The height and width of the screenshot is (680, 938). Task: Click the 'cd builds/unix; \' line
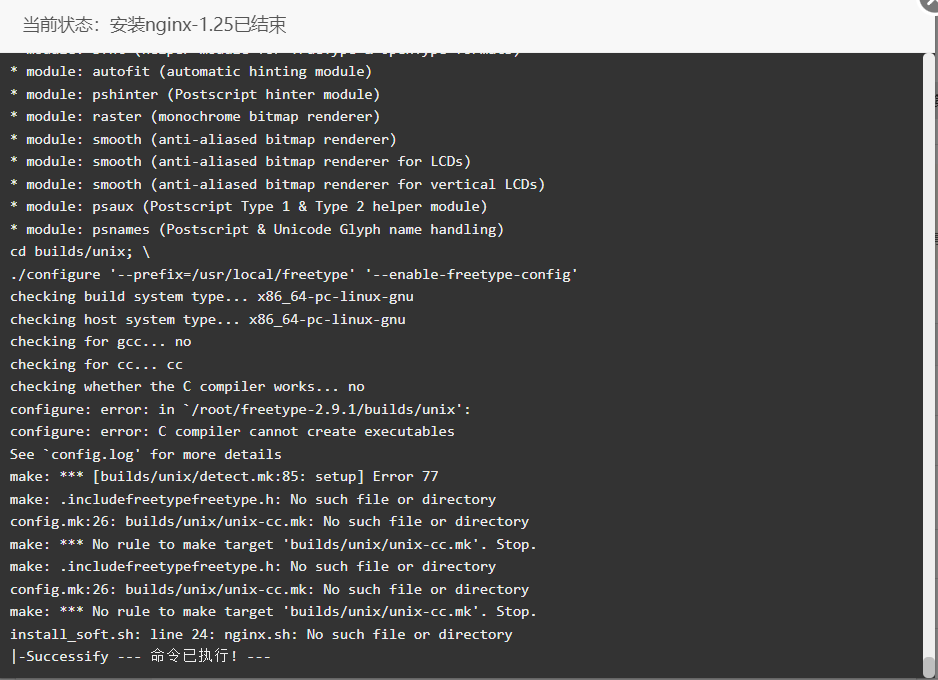pyautogui.click(x=80, y=252)
